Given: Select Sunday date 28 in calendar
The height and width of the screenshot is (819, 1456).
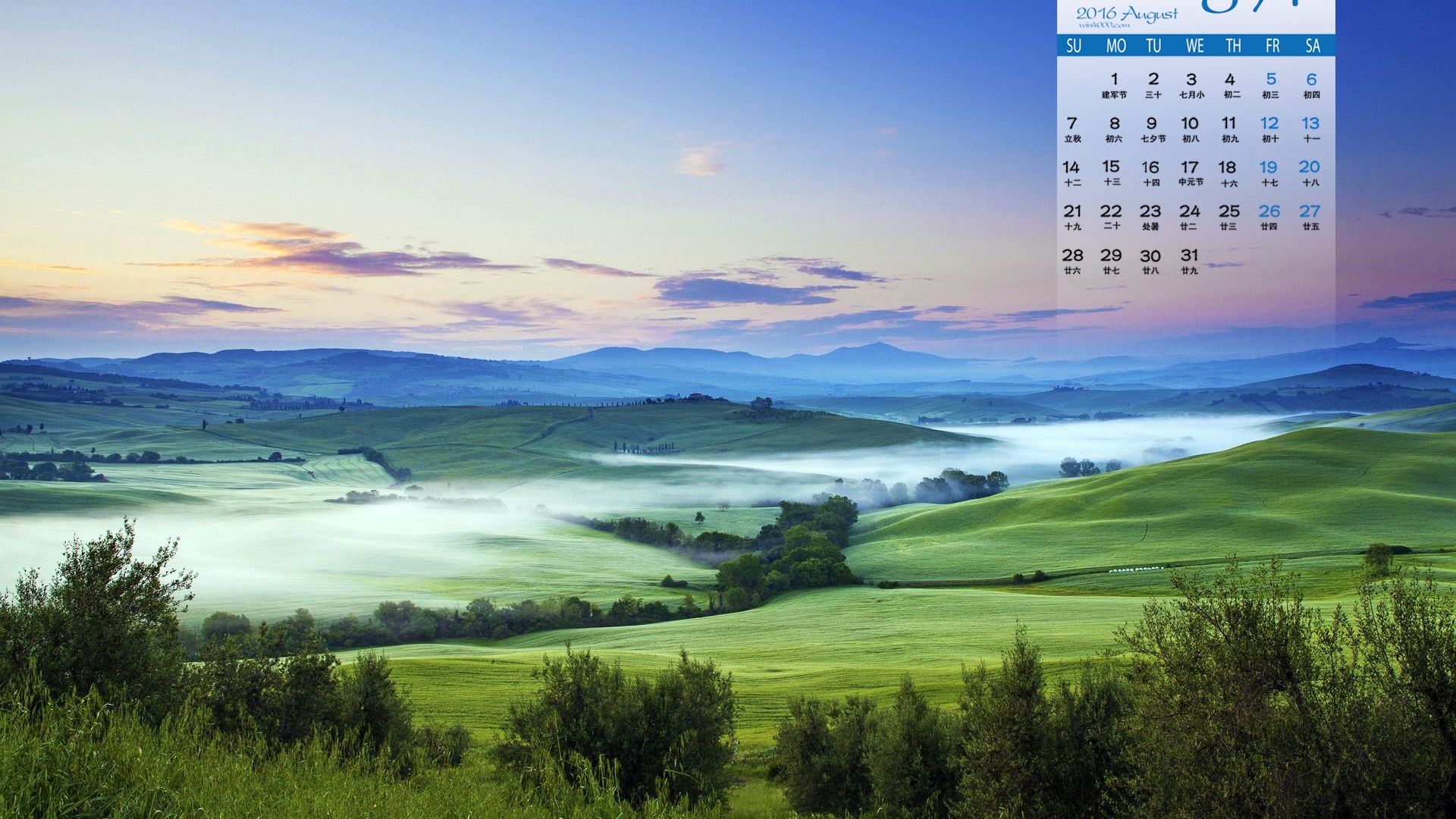Looking at the screenshot, I should click(x=1072, y=262).
